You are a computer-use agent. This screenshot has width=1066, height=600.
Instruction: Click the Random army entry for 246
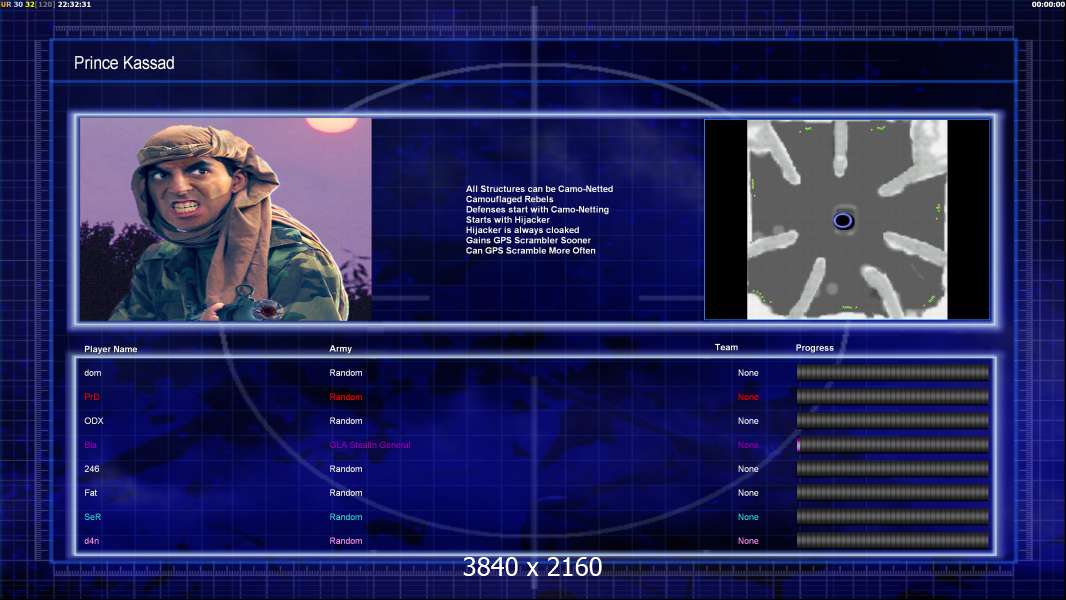click(346, 469)
